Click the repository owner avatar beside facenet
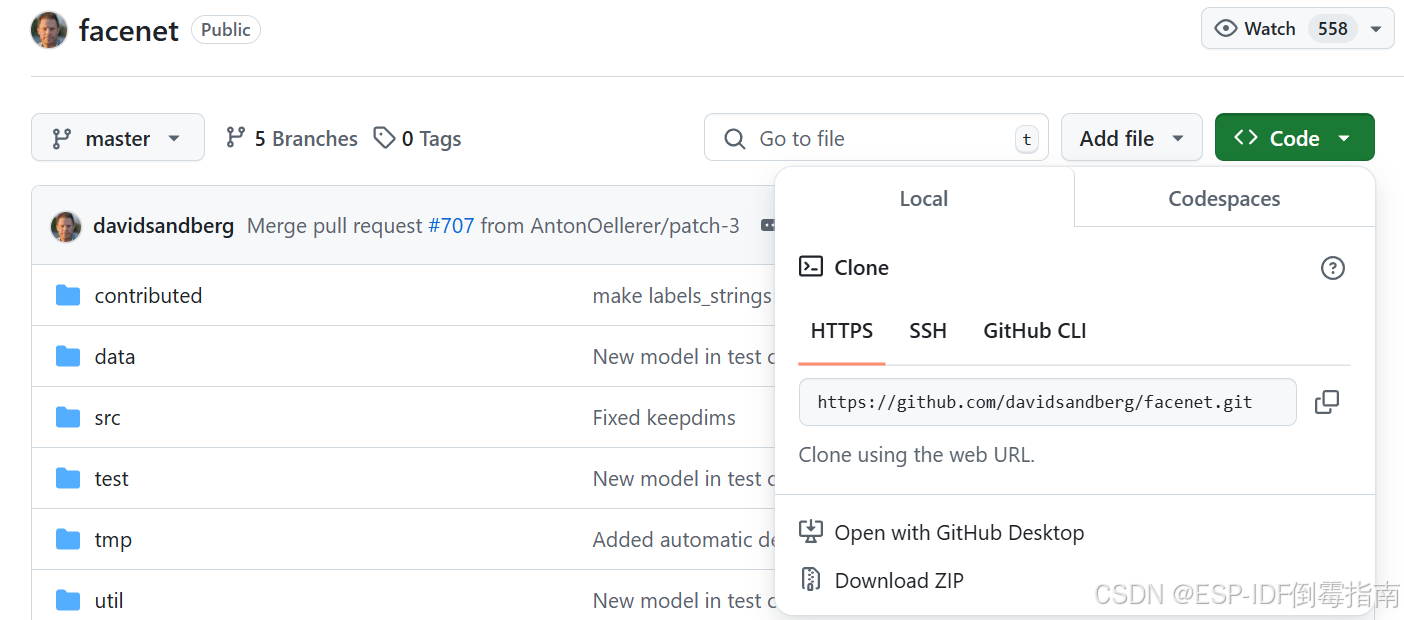 point(49,30)
